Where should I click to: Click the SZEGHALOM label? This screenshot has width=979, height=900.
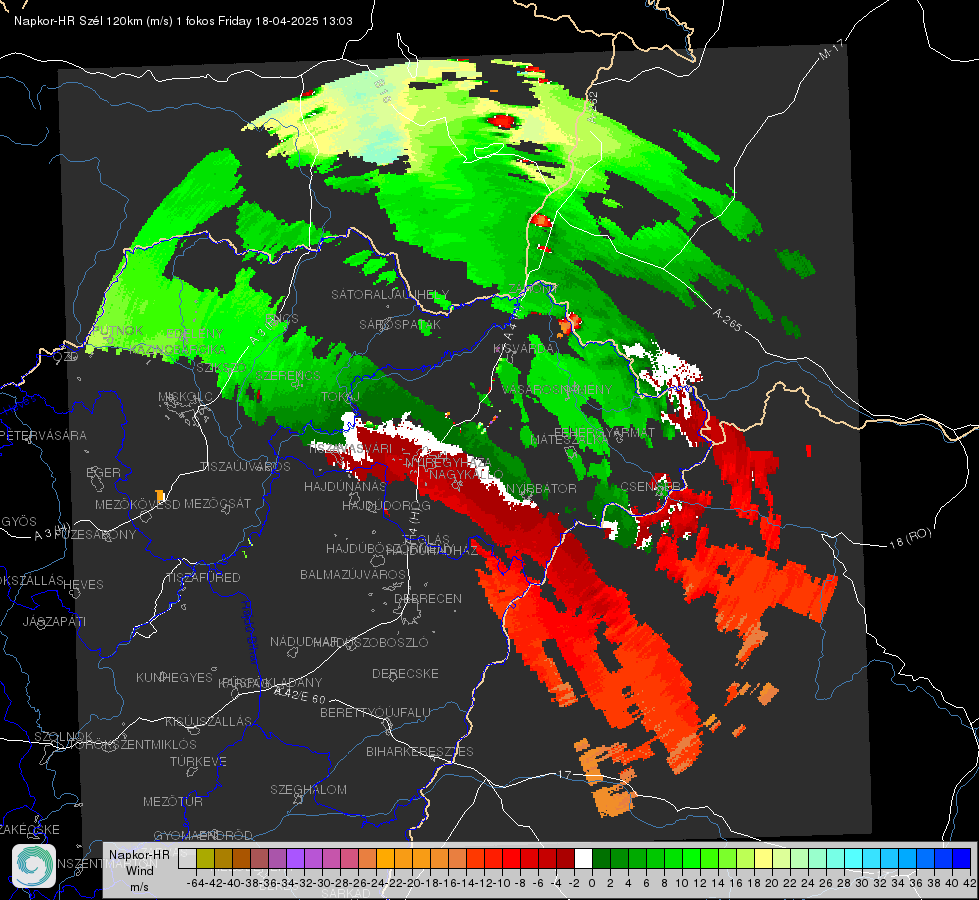click(x=308, y=789)
